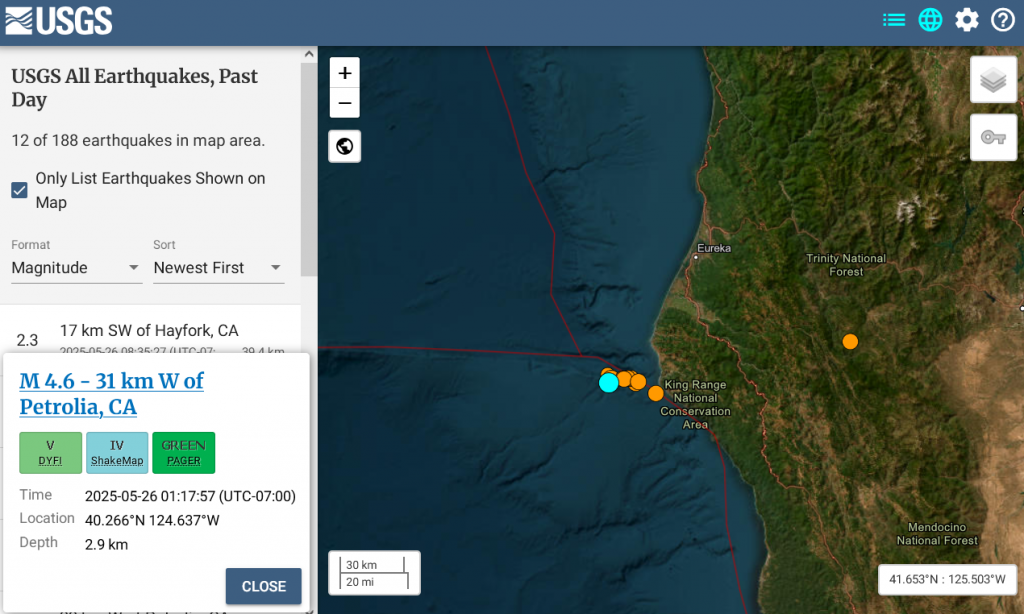Open the ShakeMap IV badge
This screenshot has height=614, width=1024.
(117, 453)
